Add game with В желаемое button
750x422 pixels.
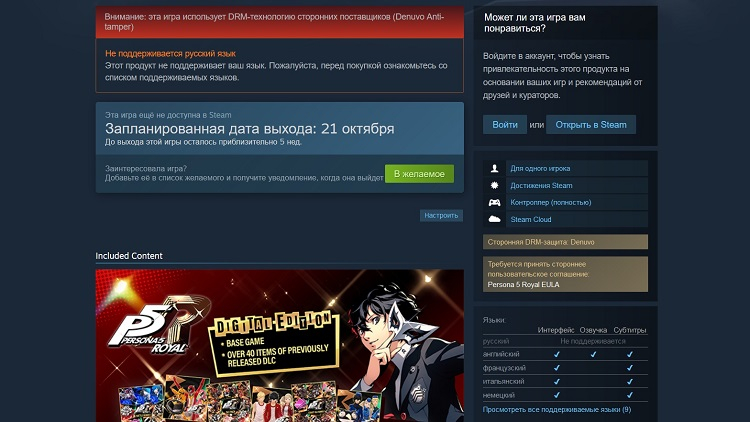(419, 174)
